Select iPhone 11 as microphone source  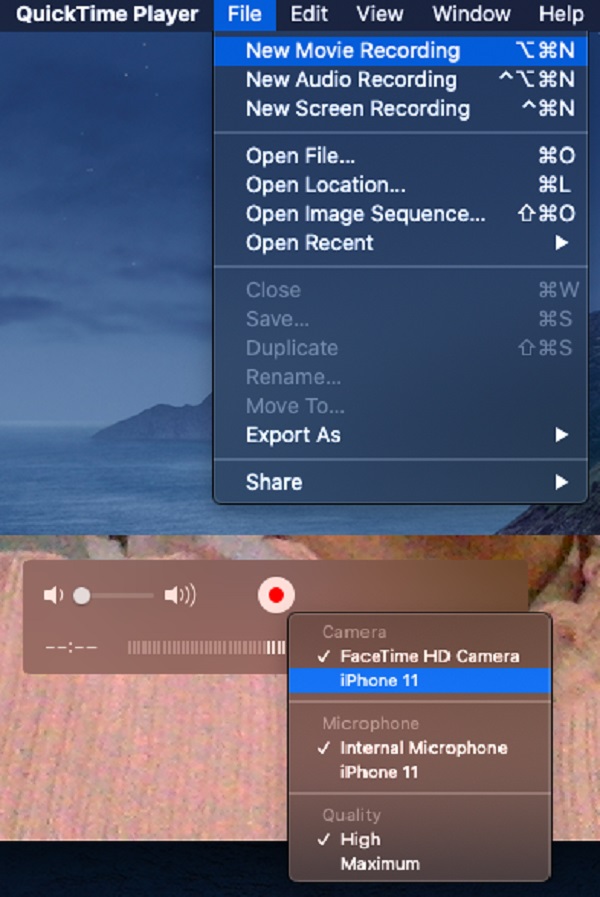pyautogui.click(x=419, y=772)
